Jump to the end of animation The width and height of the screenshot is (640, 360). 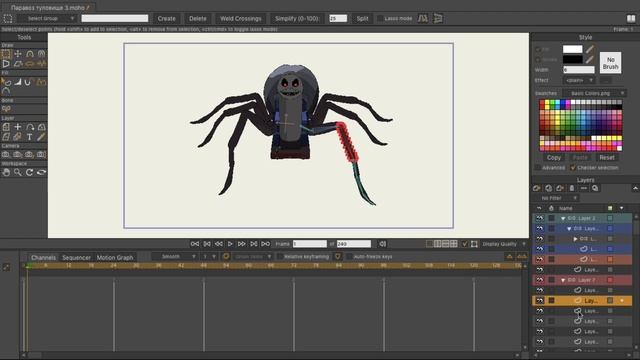(265, 244)
